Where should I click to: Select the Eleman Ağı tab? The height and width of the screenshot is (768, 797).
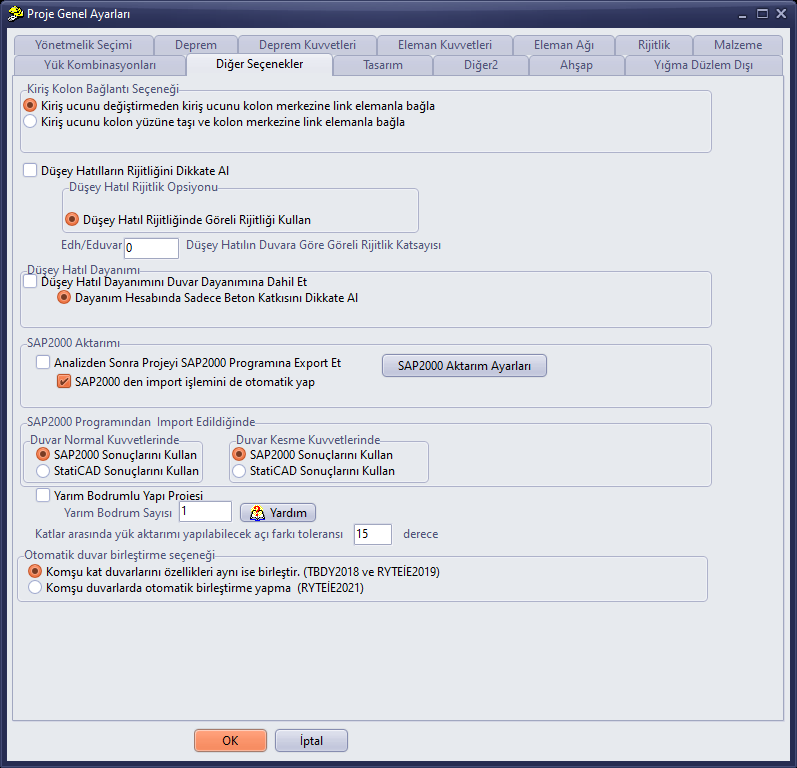point(564,45)
